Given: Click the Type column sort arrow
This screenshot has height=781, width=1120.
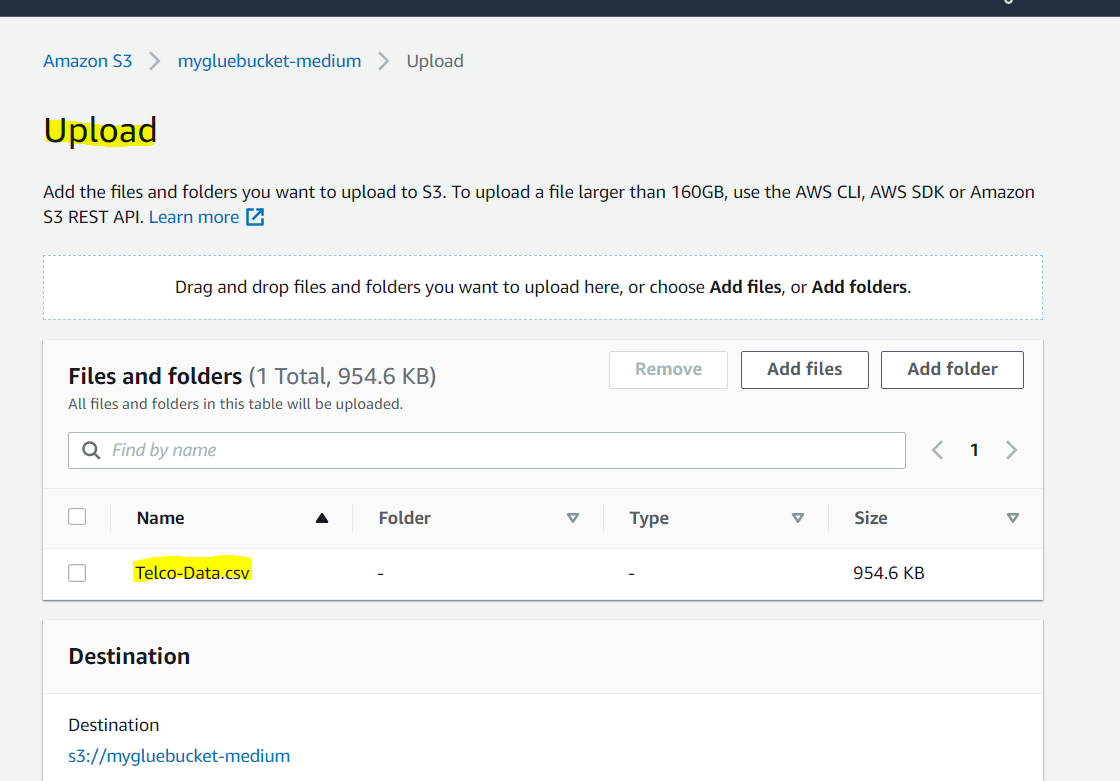Looking at the screenshot, I should coord(798,518).
